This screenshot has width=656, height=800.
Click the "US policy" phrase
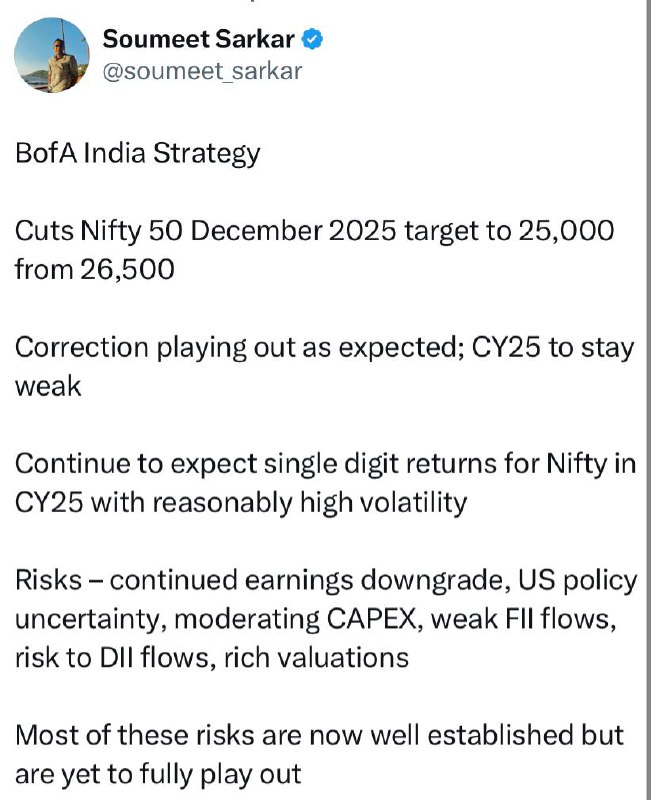577,581
